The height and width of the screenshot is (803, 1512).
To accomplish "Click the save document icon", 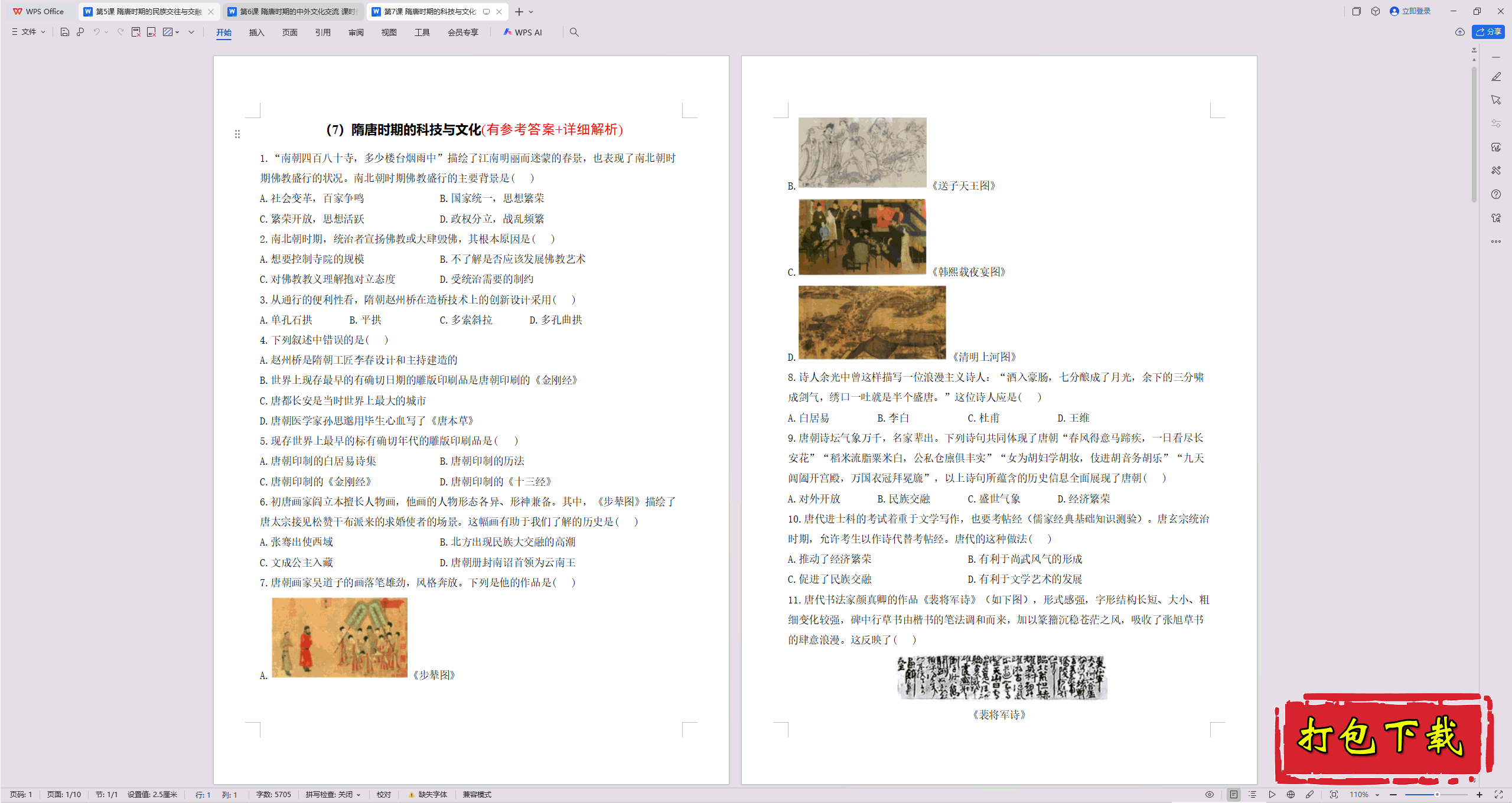I will pos(65,32).
